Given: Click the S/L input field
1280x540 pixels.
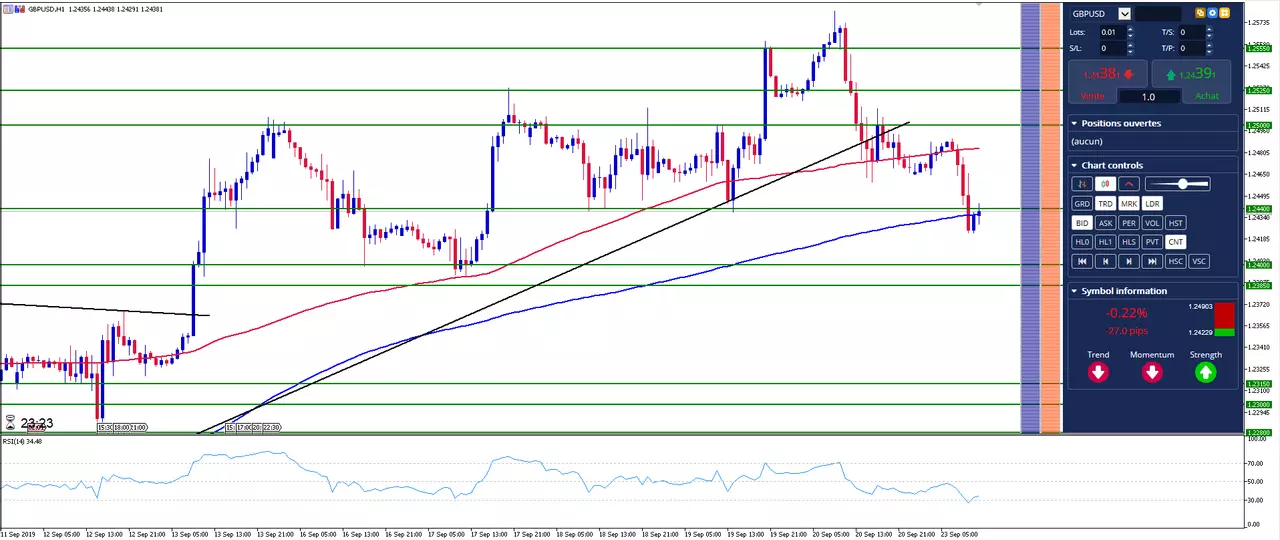Looking at the screenshot, I should (1112, 48).
